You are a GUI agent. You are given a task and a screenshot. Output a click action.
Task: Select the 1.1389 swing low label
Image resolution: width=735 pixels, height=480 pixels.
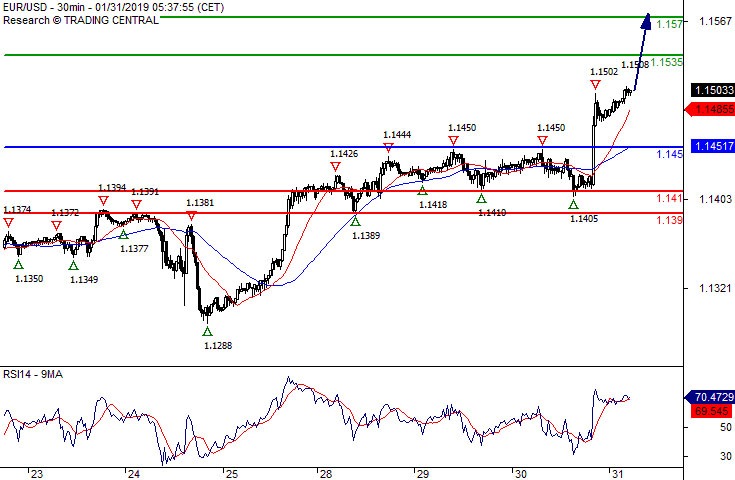coord(366,235)
